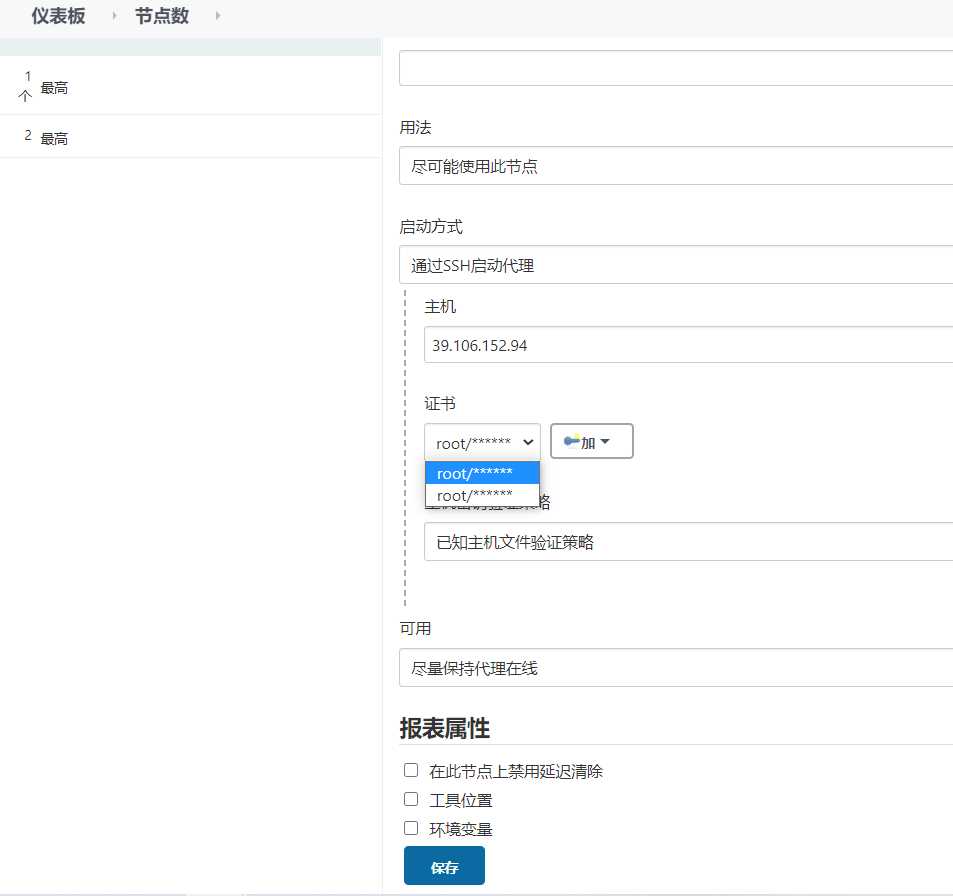
Task: Select the first 最高 row
Action: click(190, 86)
